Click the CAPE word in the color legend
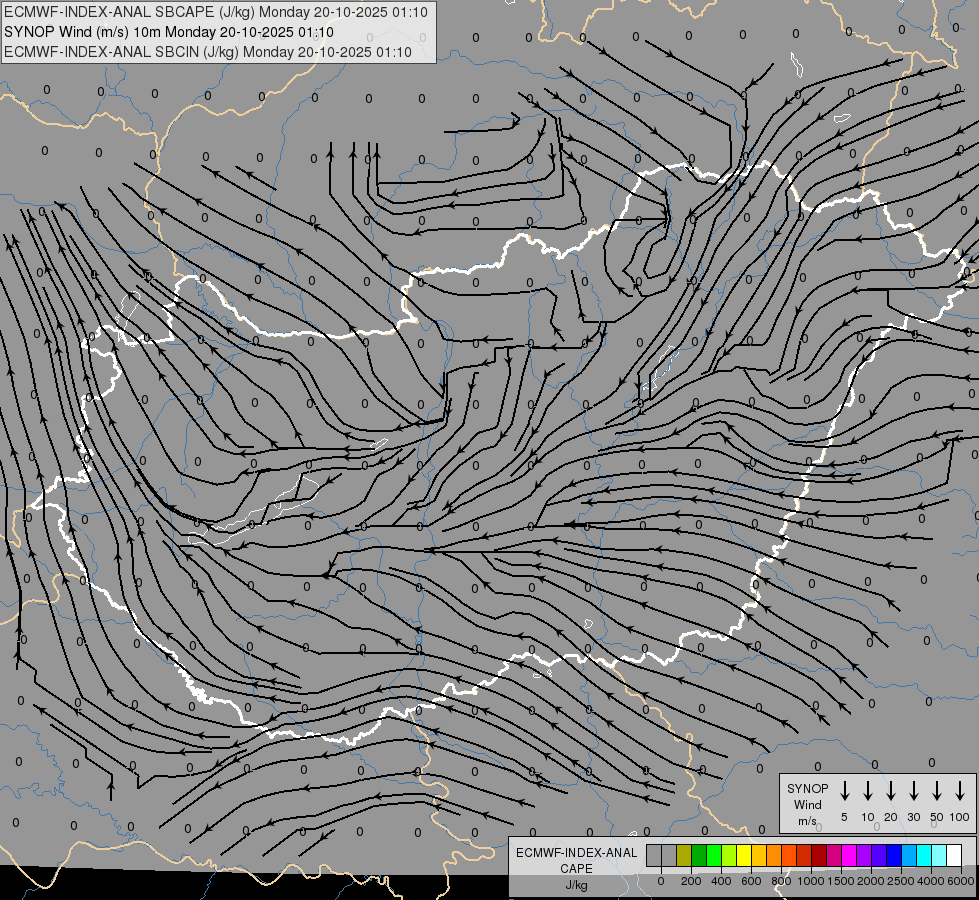979x900 pixels. click(576, 869)
